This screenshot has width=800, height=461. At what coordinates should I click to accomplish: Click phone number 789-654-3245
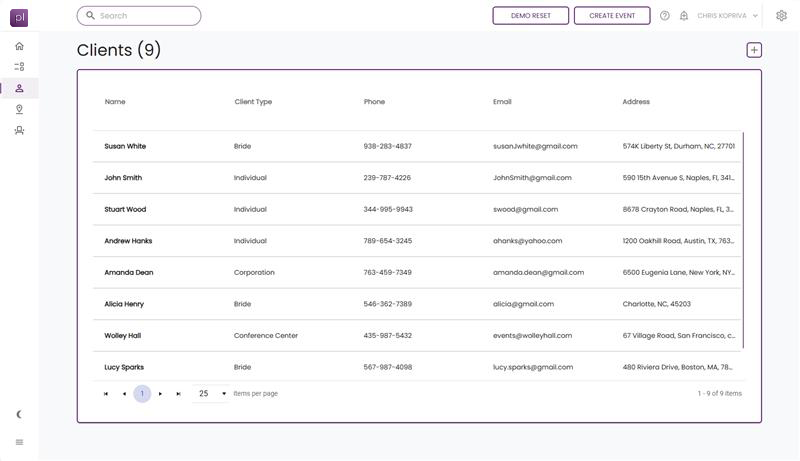[x=387, y=241]
